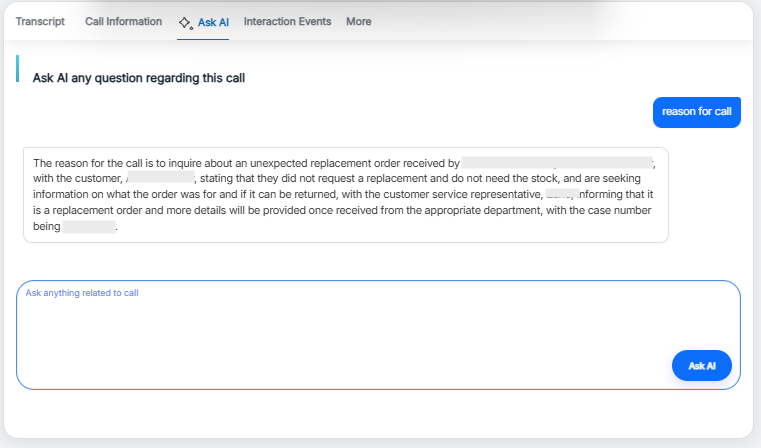
Task: Switch to the Call Information tab
Action: point(123,21)
